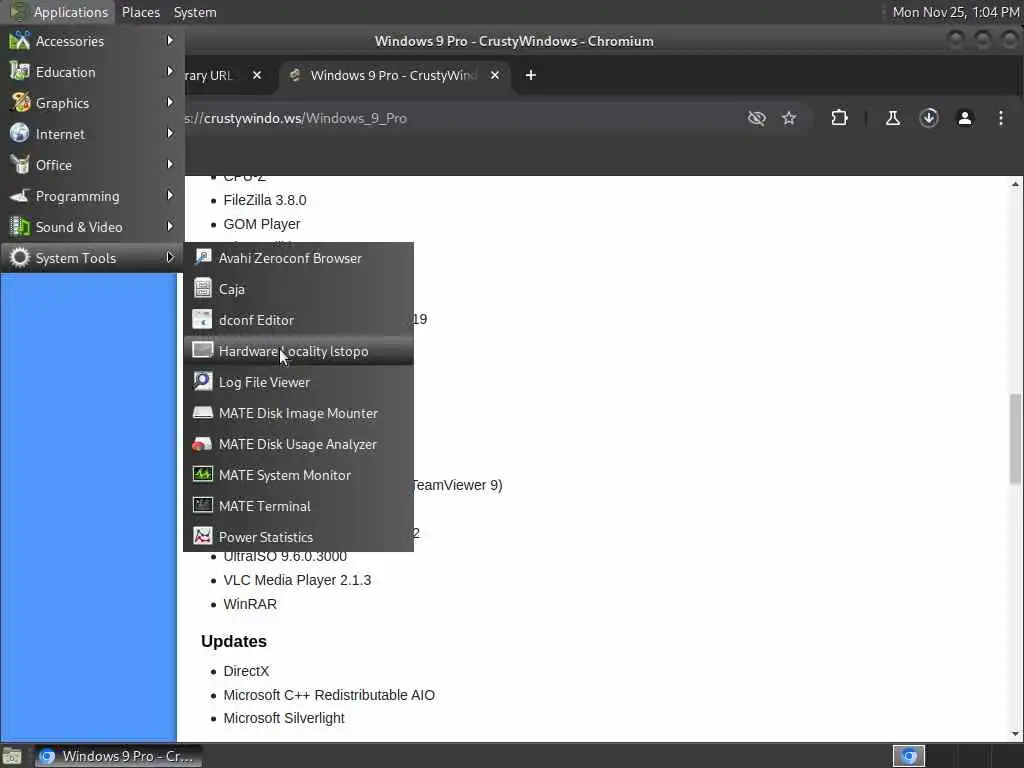Switch to the Windows 9 Pro tab

coord(395,76)
